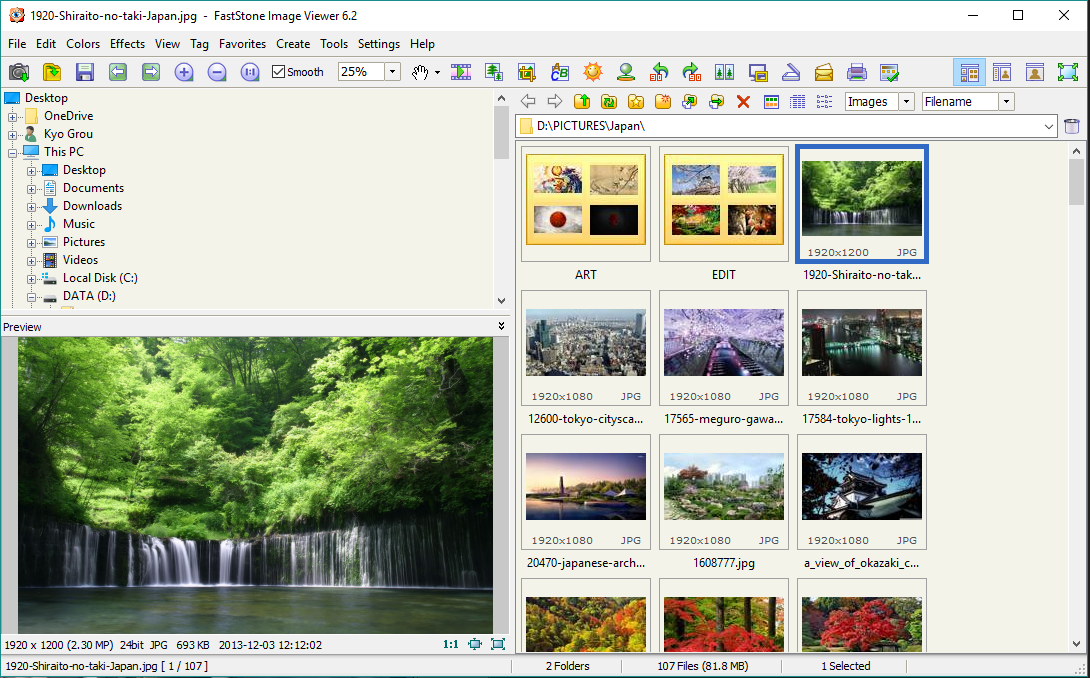This screenshot has width=1090, height=678.
Task: Select the 17584-tokyo-lights thumbnail
Action: point(862,348)
